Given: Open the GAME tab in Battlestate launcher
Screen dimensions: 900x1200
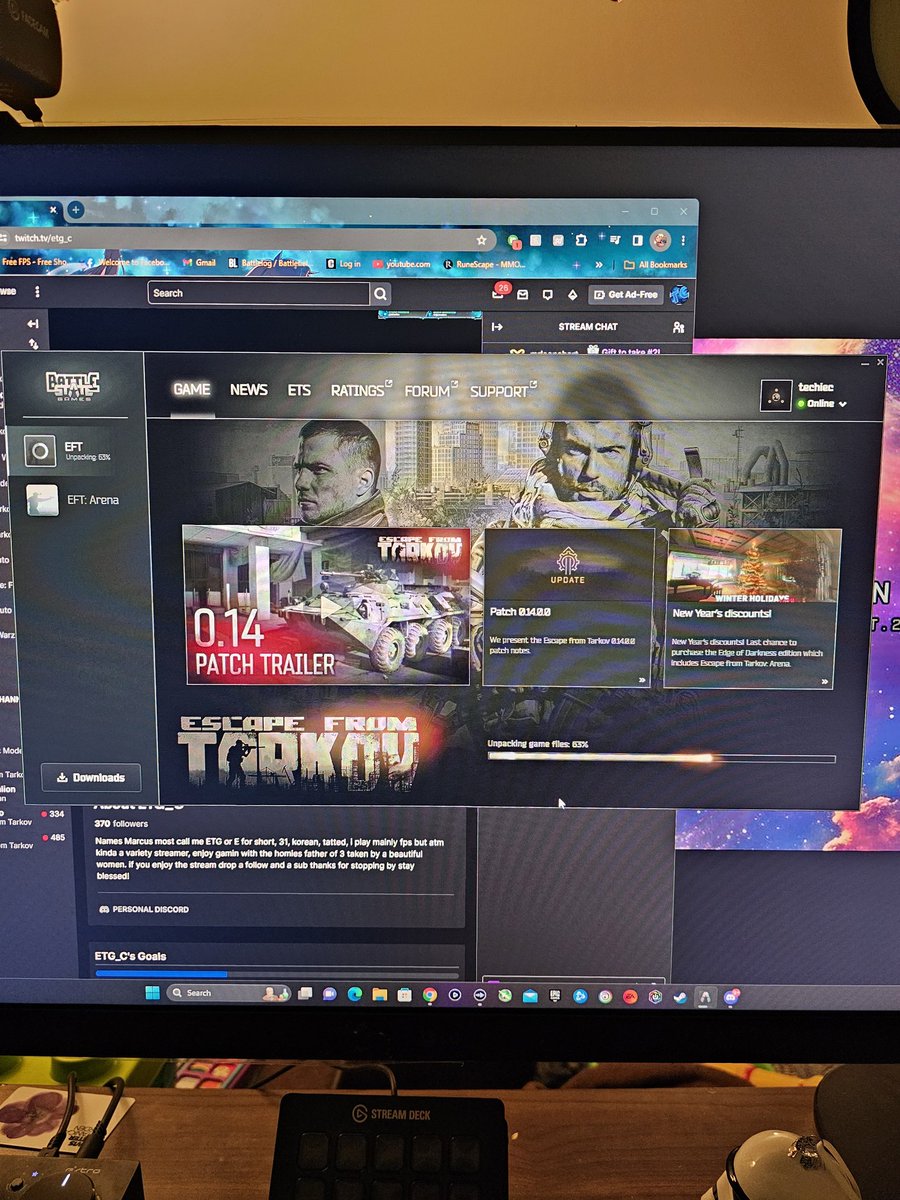Looking at the screenshot, I should 191,389.
